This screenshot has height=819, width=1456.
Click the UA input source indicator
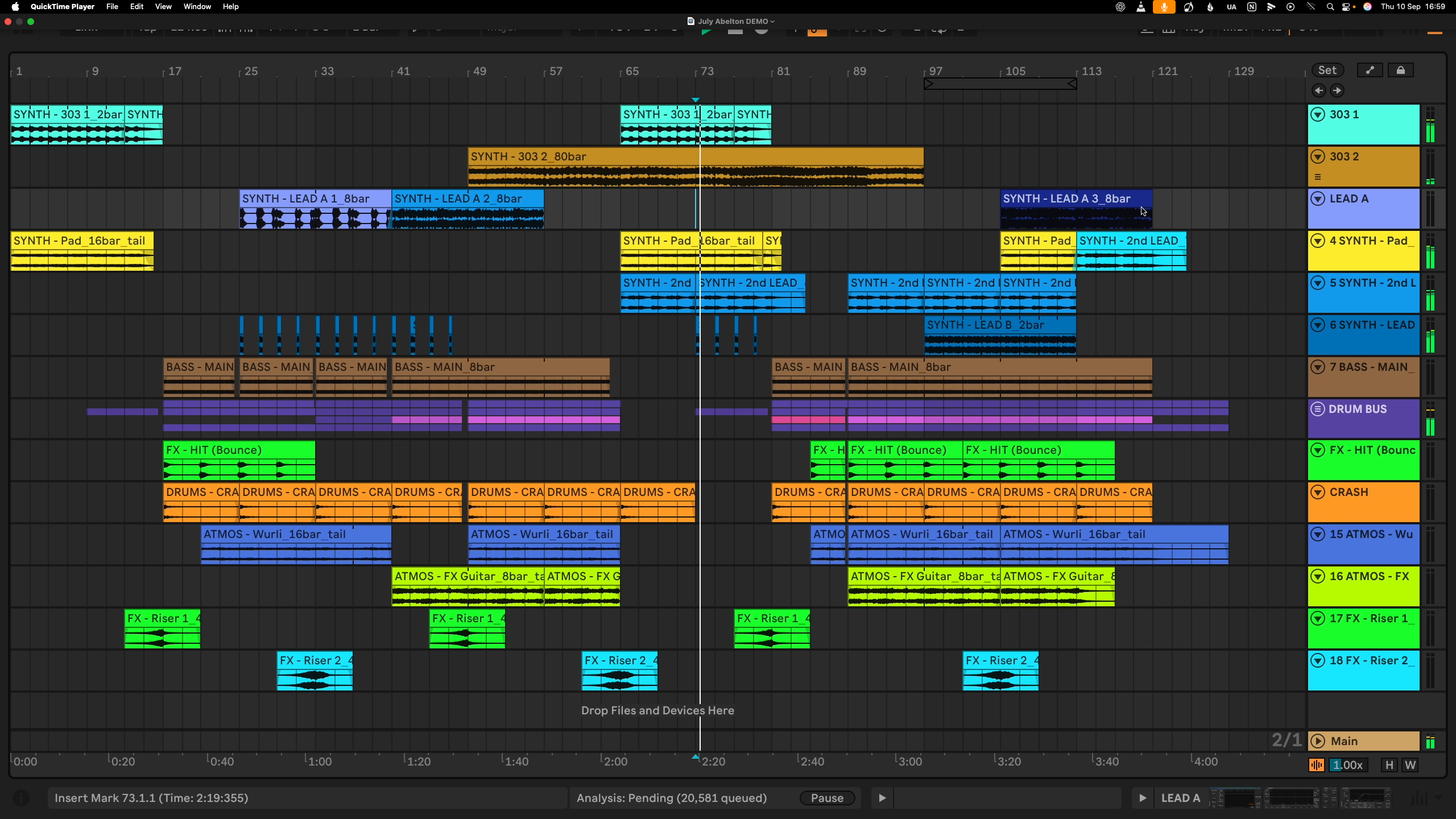[1231, 7]
